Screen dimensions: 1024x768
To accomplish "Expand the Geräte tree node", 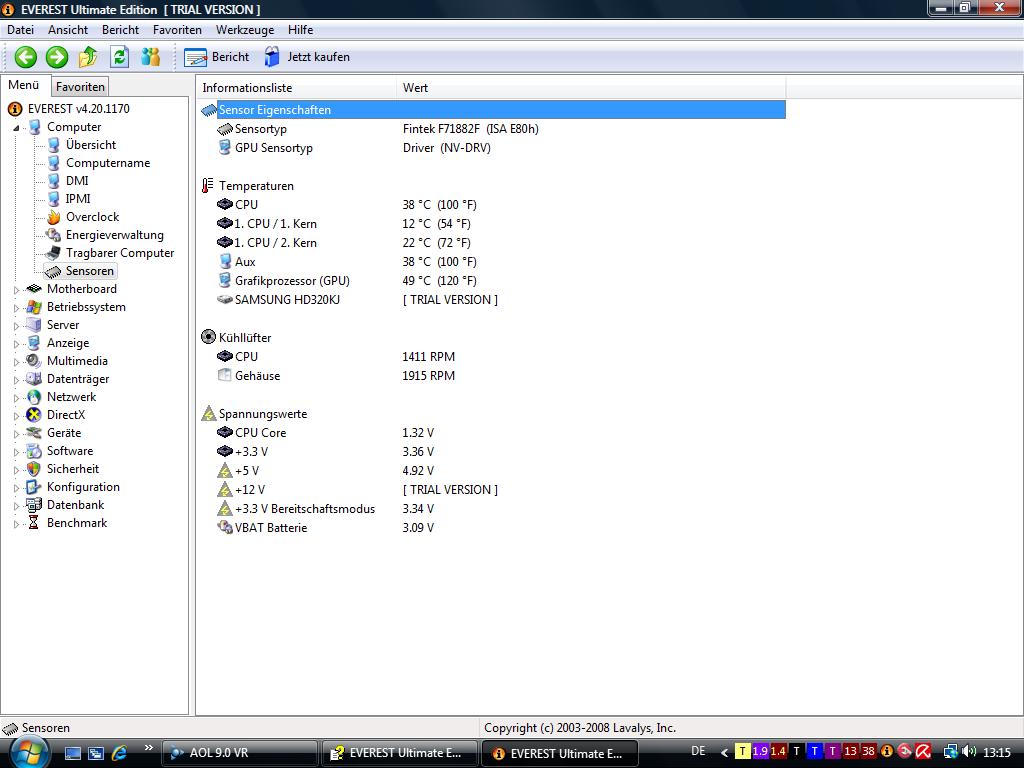I will pos(17,433).
